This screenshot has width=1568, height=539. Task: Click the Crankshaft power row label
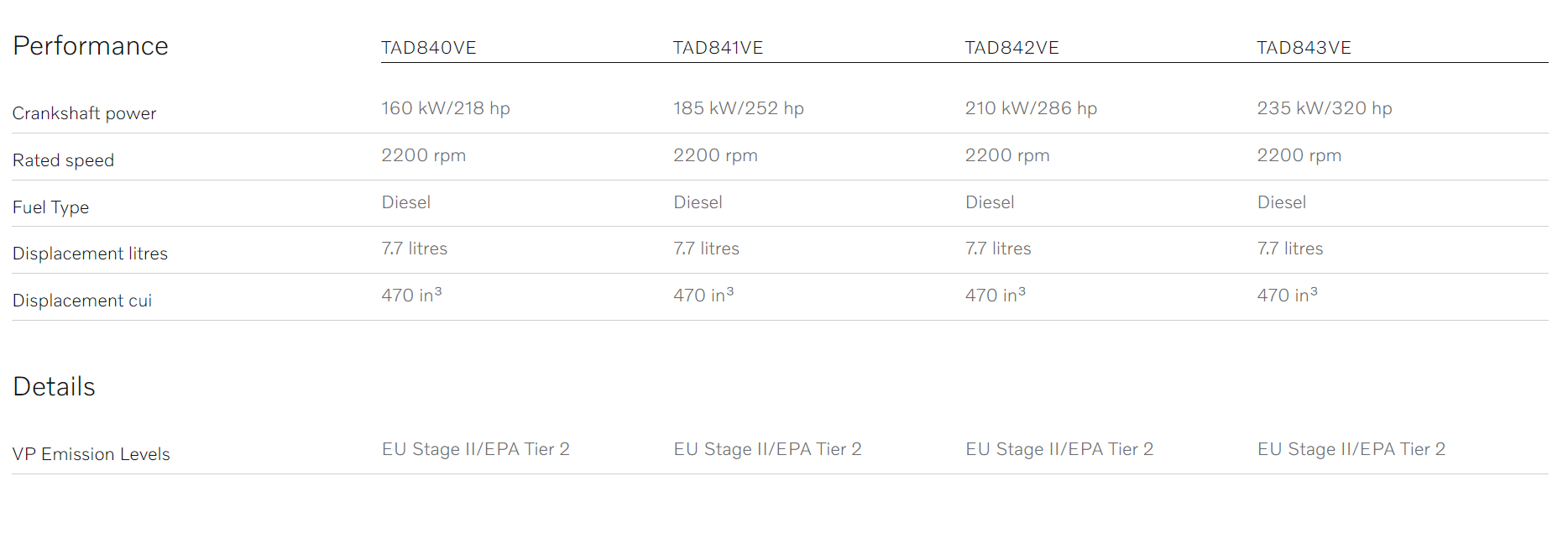84,113
